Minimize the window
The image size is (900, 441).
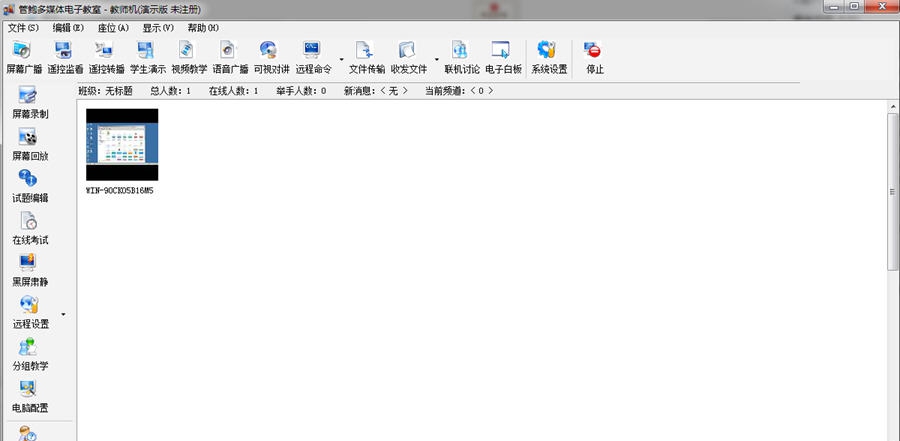click(x=835, y=6)
